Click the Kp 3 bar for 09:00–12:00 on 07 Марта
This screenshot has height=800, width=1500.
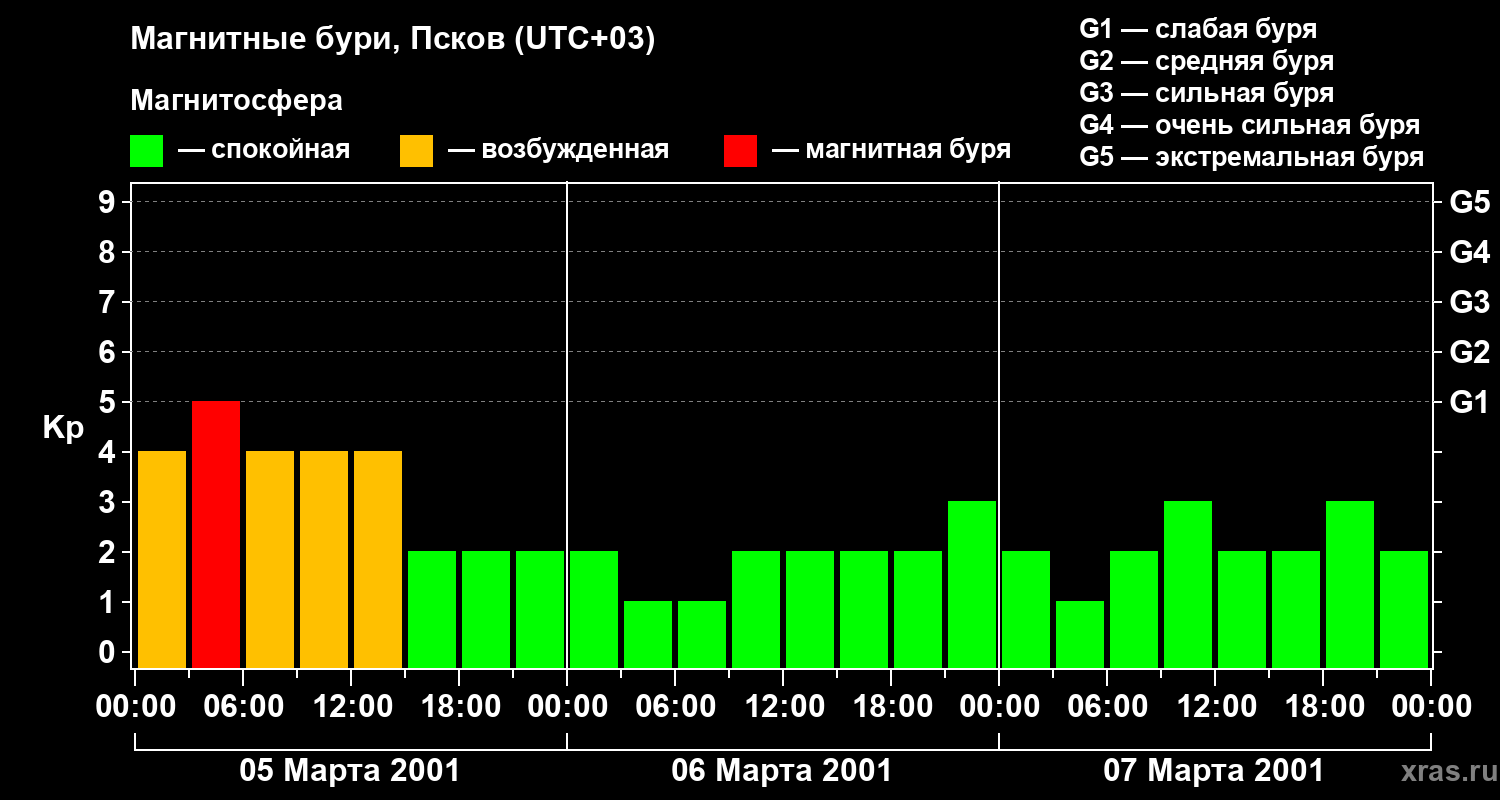pyautogui.click(x=1188, y=584)
